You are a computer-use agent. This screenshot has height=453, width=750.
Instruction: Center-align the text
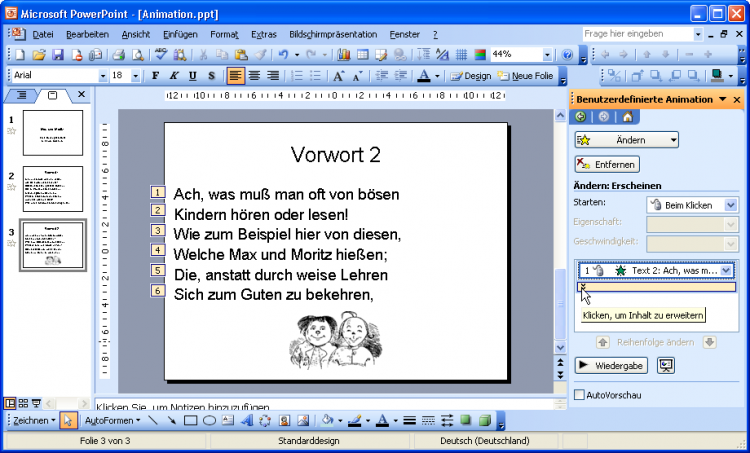click(x=254, y=76)
